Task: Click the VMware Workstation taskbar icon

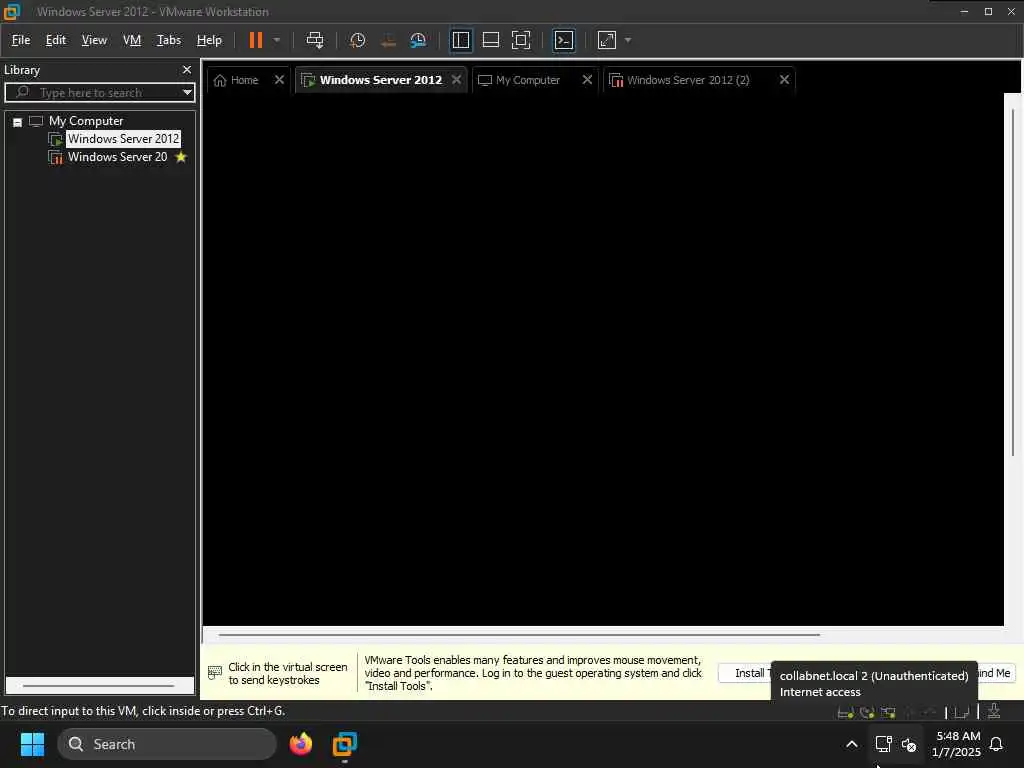Action: click(344, 744)
